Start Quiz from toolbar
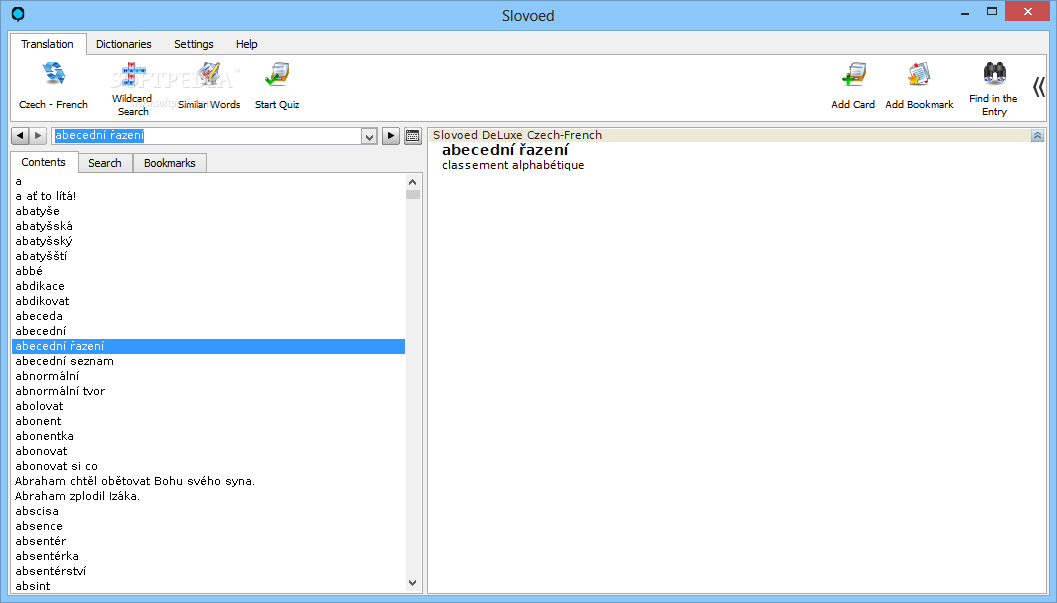Viewport: 1057px width, 603px height. point(277,85)
